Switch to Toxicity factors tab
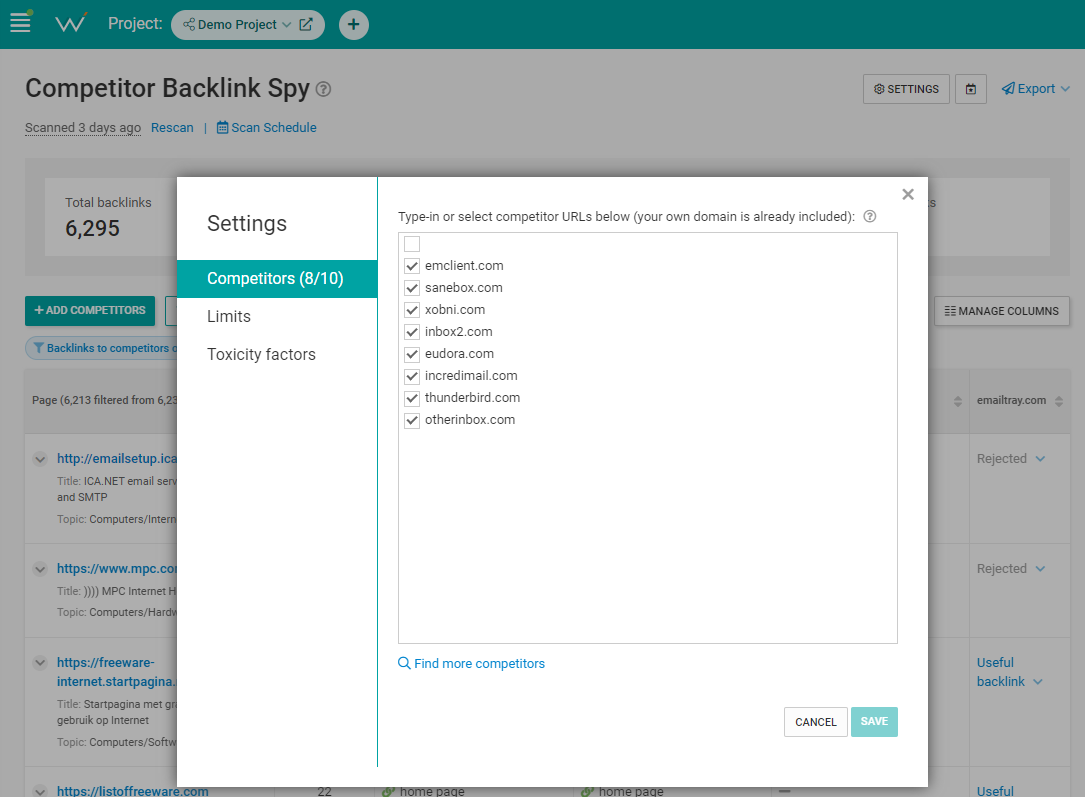Viewport: 1085px width, 797px height. (x=261, y=354)
